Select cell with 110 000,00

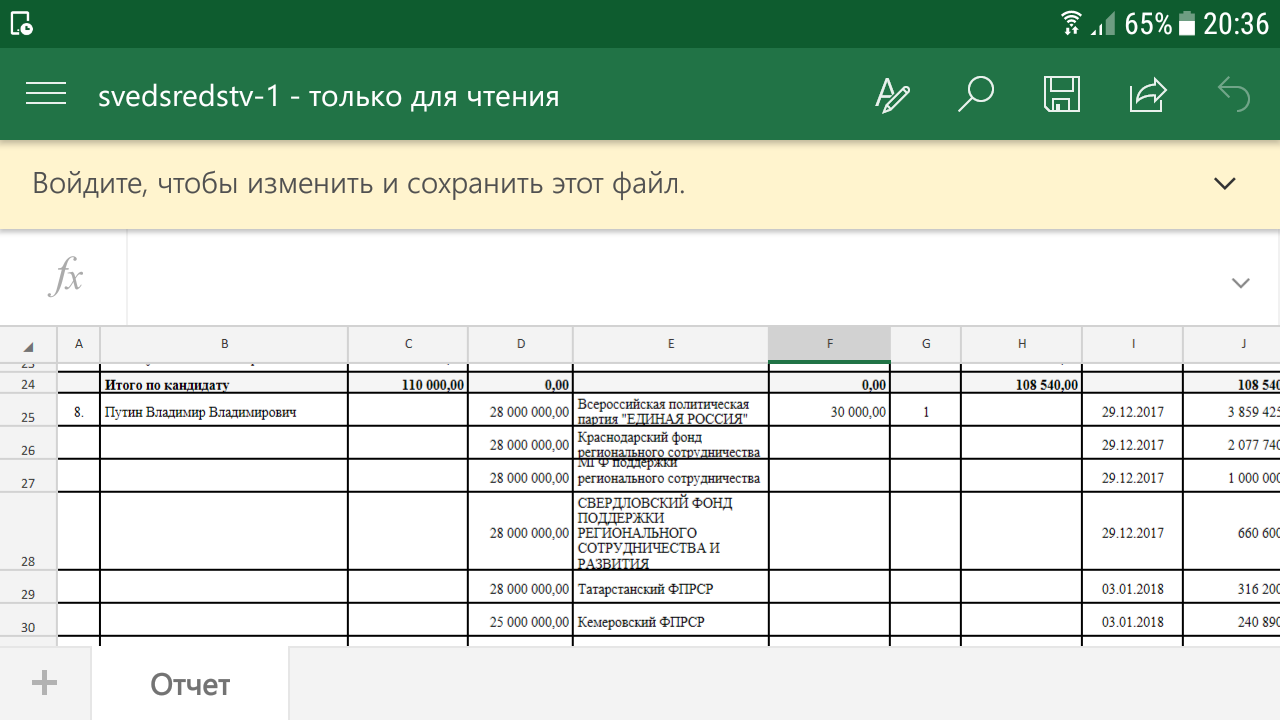coord(408,384)
